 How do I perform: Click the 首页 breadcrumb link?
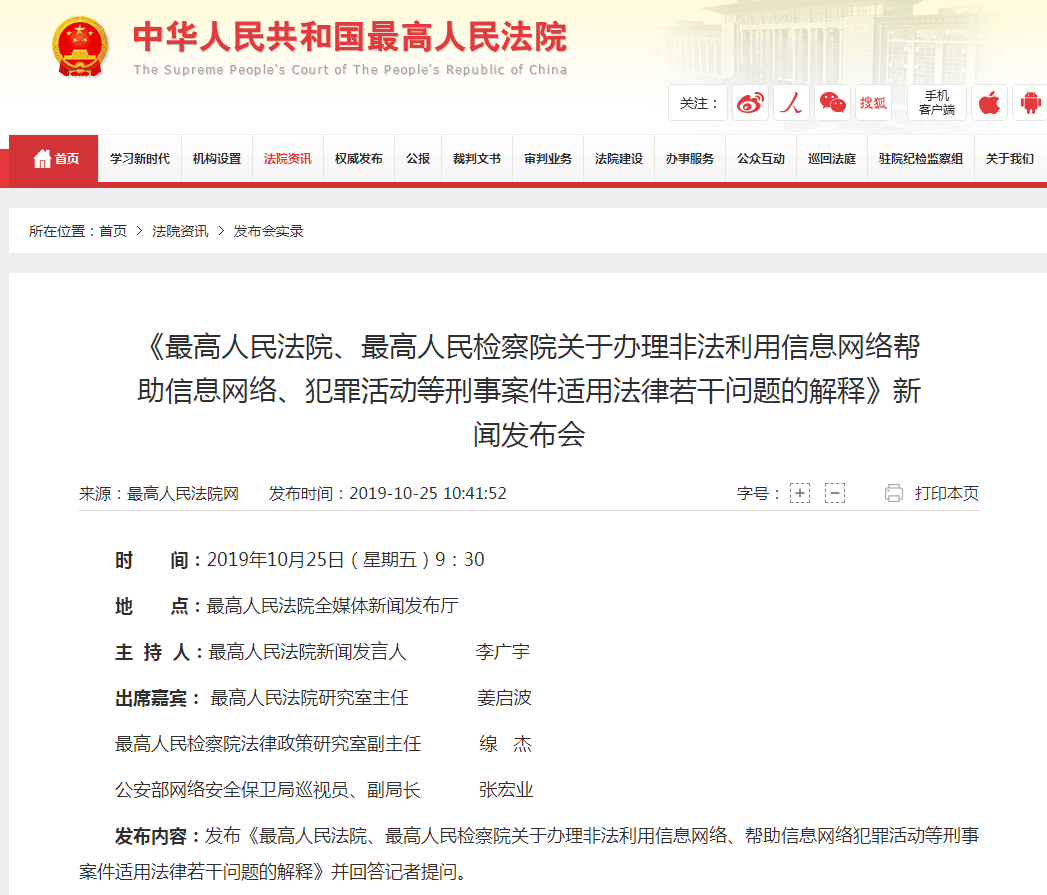[113, 231]
